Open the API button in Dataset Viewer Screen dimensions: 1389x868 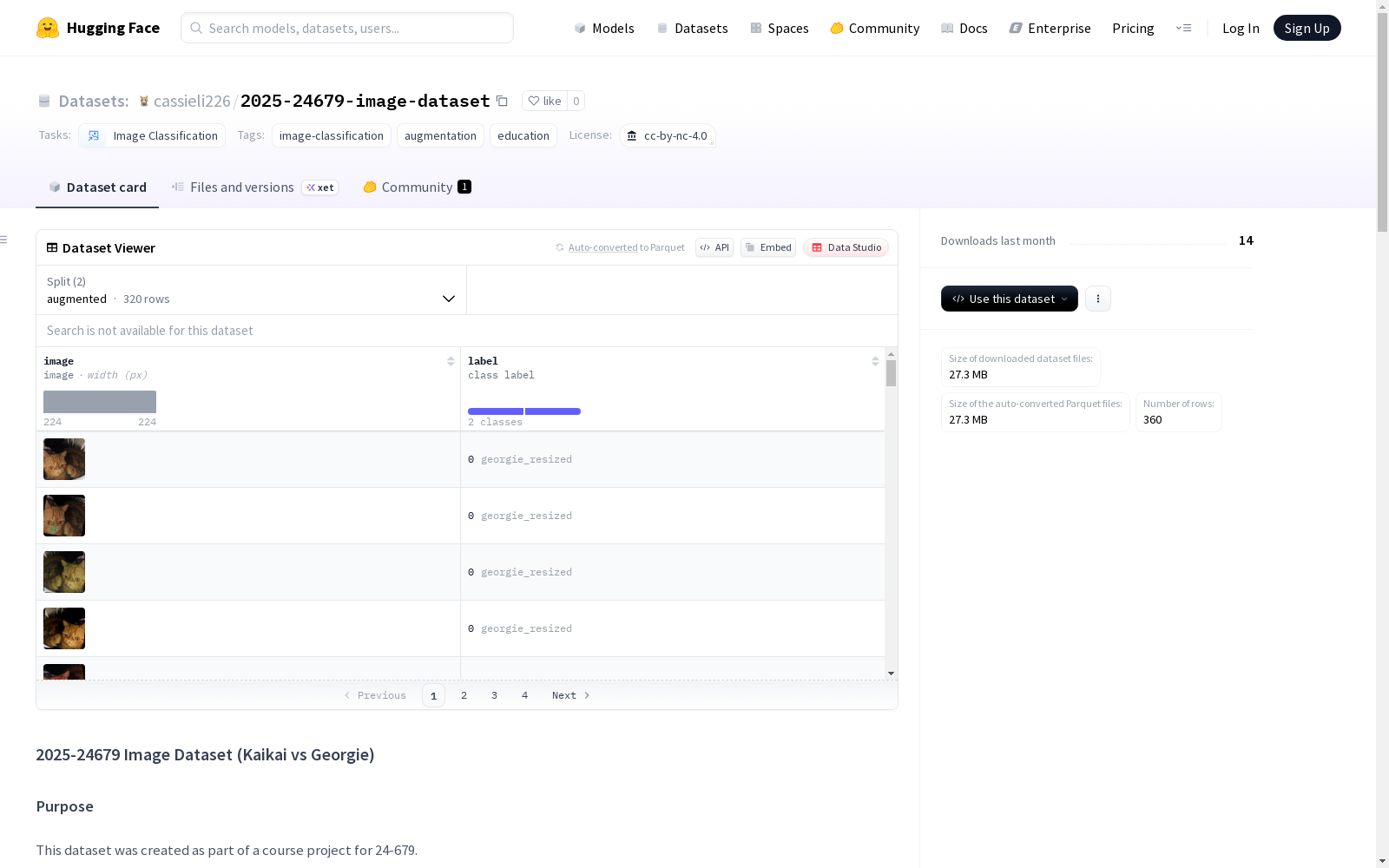pyautogui.click(x=714, y=247)
